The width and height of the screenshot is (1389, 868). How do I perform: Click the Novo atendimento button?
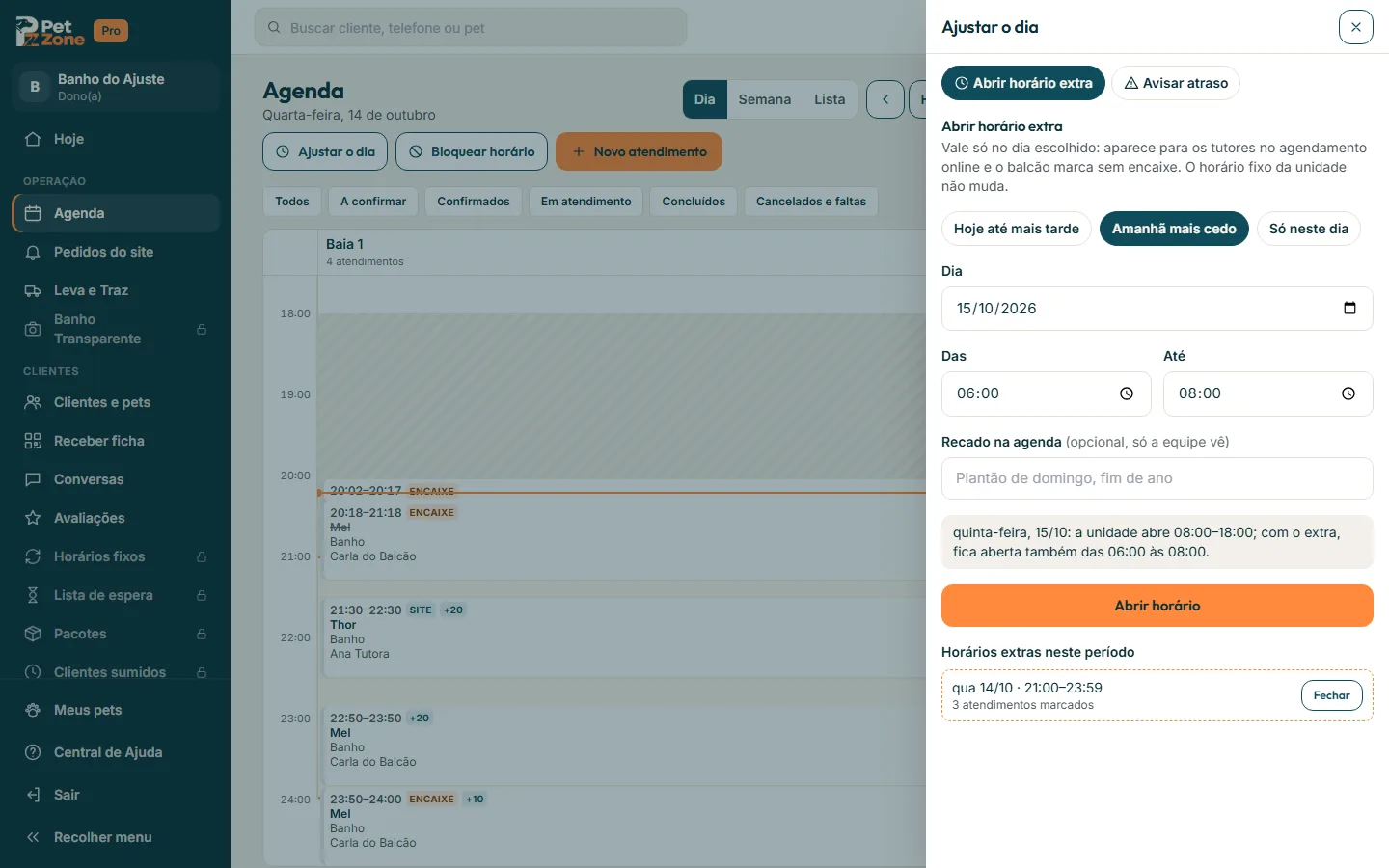point(639,151)
